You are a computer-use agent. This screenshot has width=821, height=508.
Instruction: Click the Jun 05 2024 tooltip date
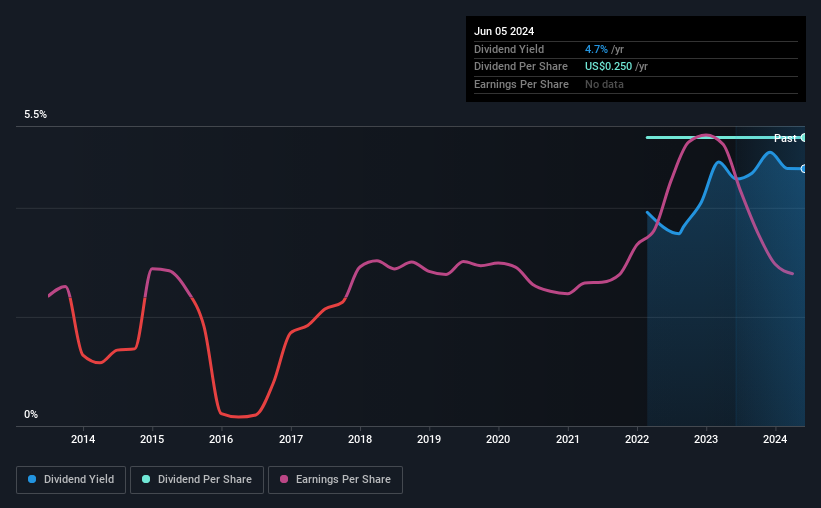pyautogui.click(x=504, y=31)
